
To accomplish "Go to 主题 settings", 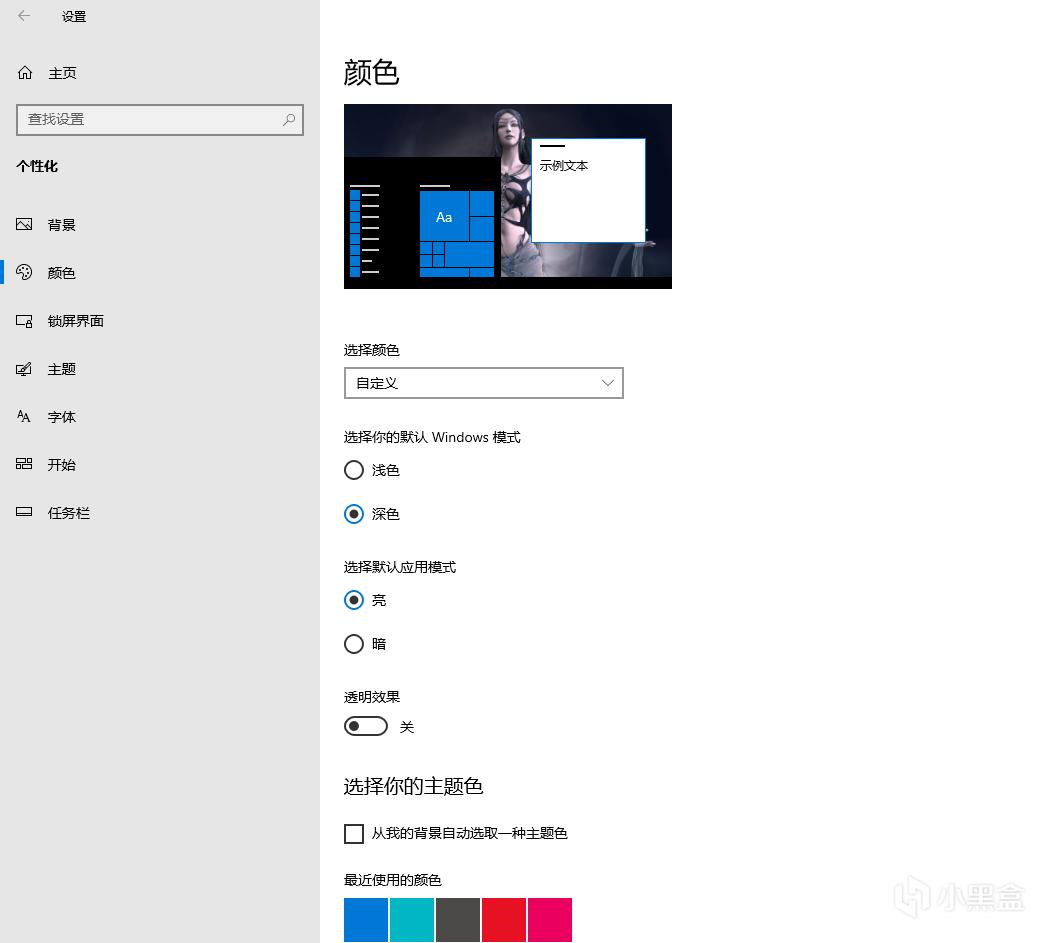I will [x=160, y=369].
